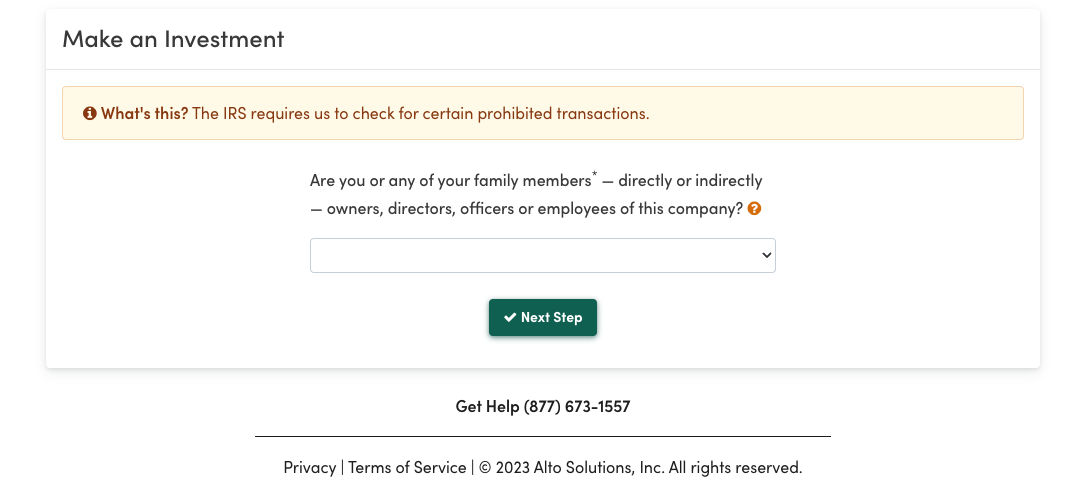This screenshot has width=1078, height=491.
Task: Click "All rights reserved" footer text
Action: point(735,468)
